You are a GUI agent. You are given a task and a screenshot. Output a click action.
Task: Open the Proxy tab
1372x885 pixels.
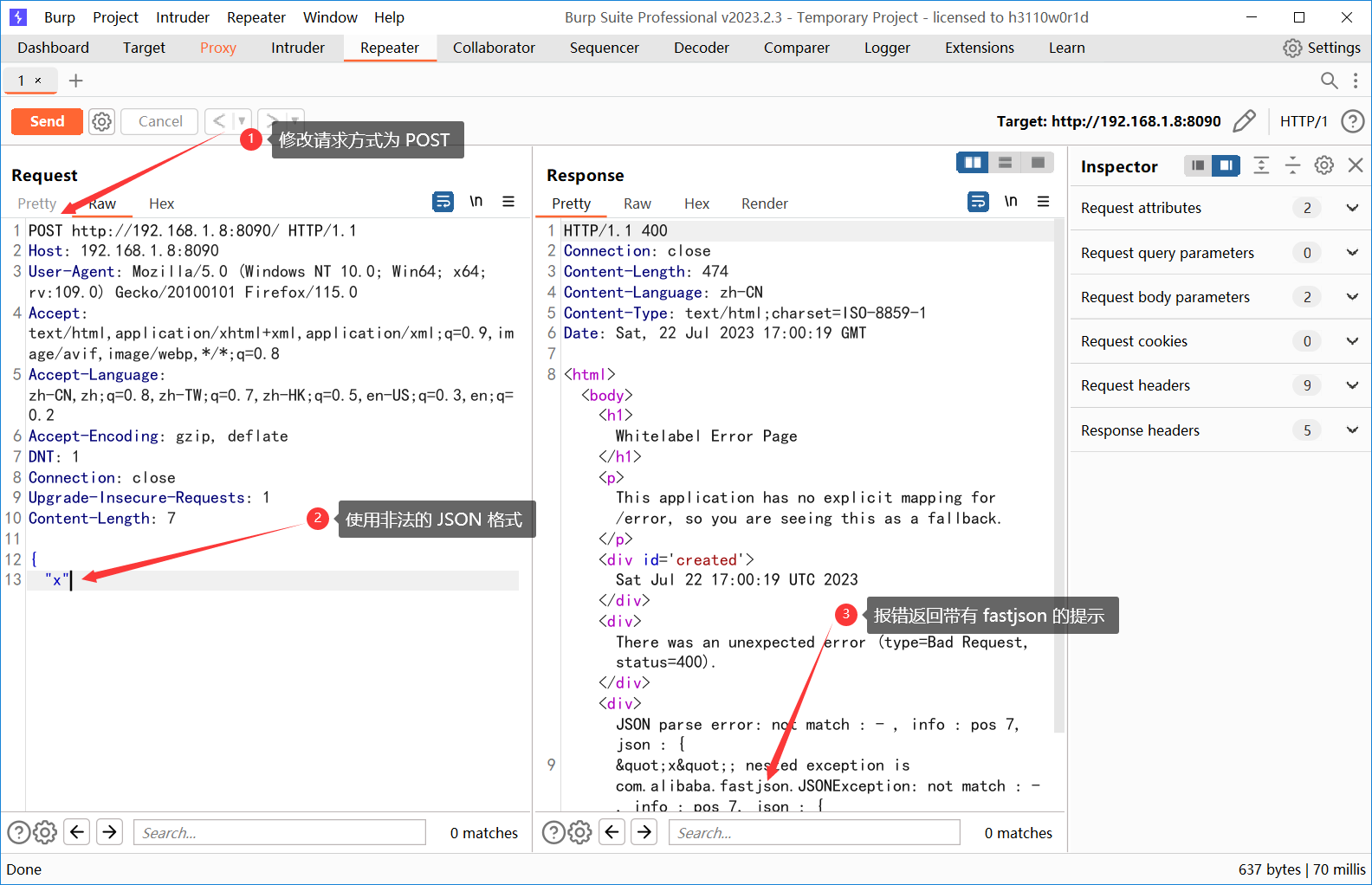(218, 48)
